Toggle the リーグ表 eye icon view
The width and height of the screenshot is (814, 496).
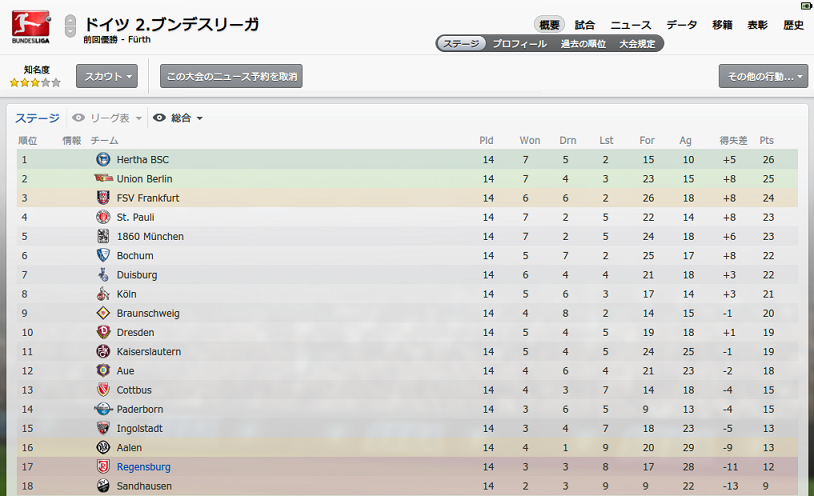tap(78, 118)
